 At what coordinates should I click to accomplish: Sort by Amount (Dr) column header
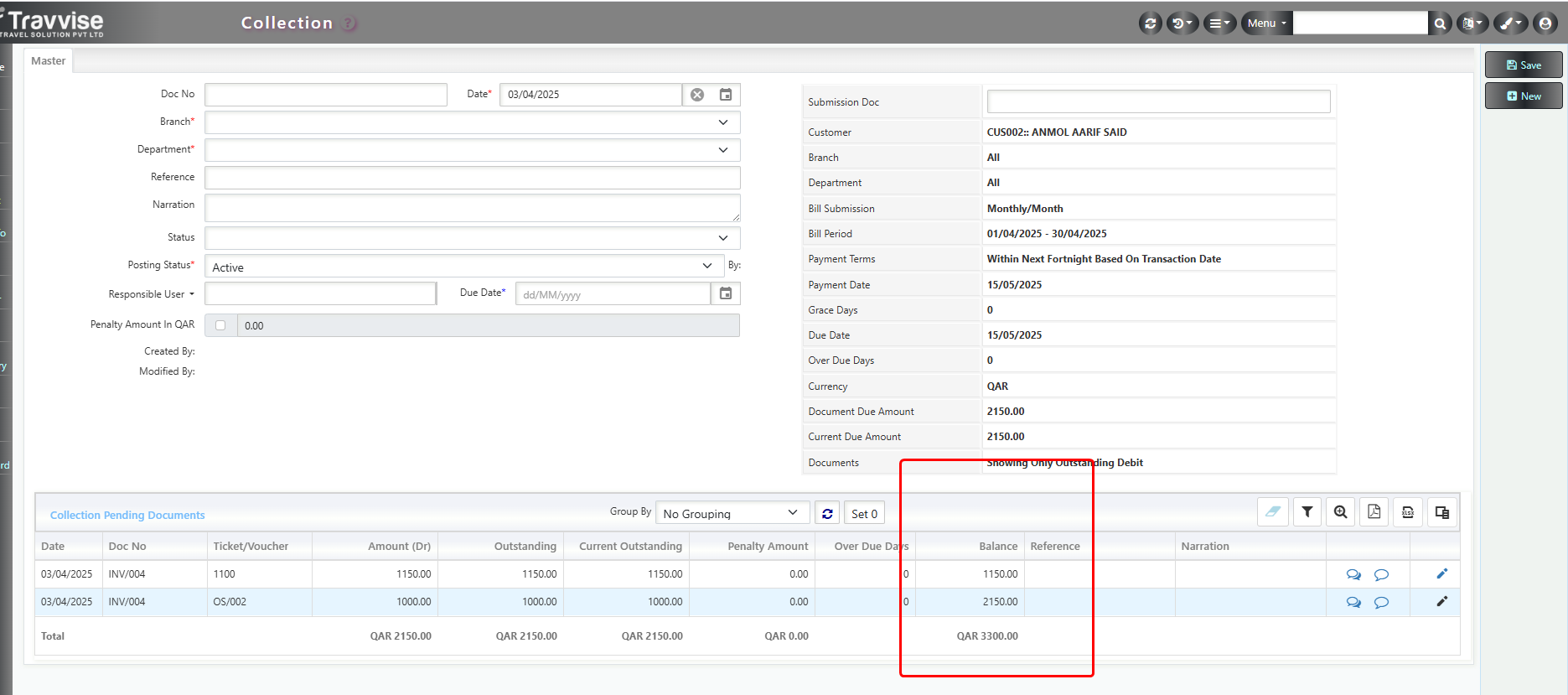(x=399, y=546)
